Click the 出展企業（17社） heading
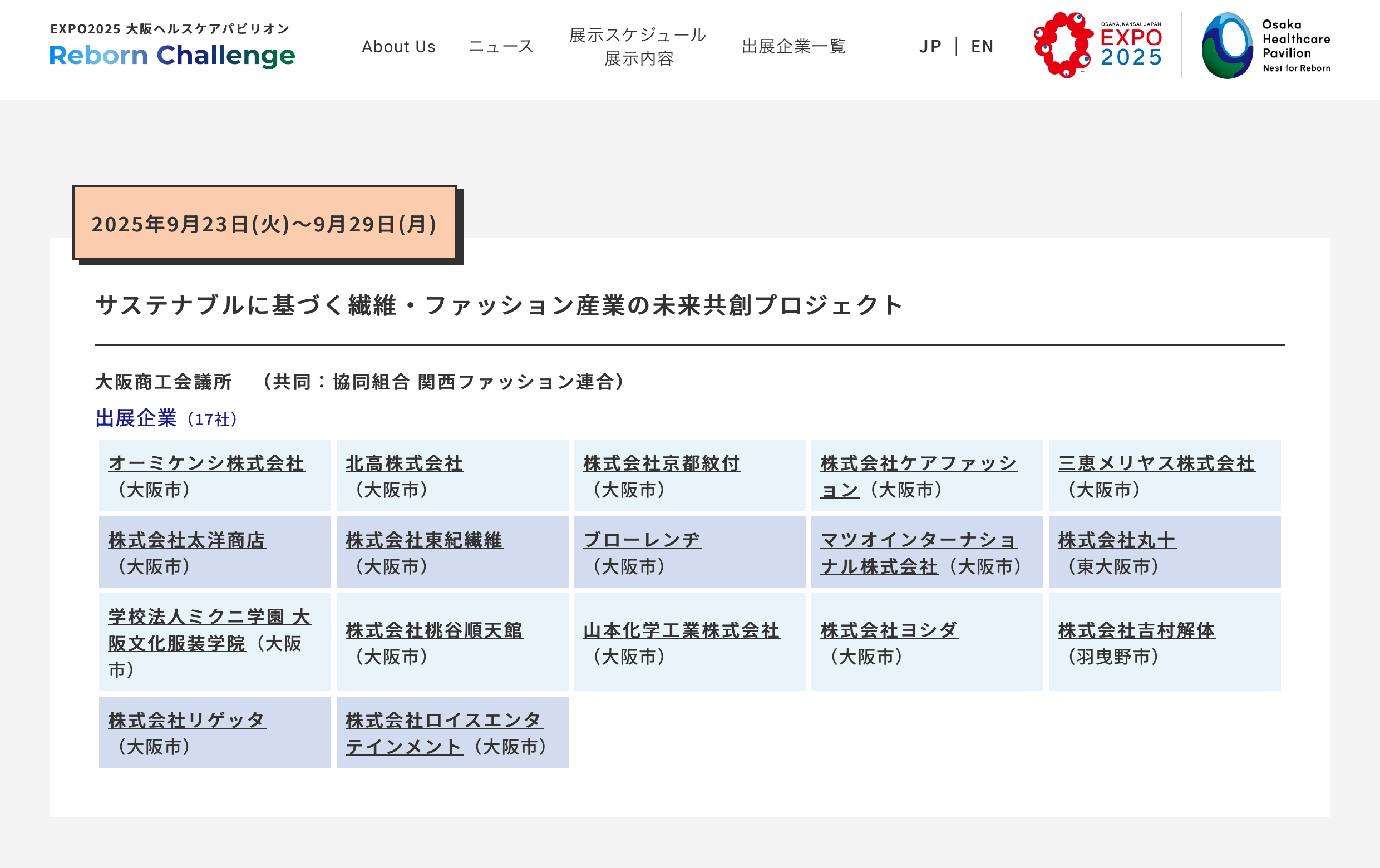Screen dimensions: 1380x868 coord(166,418)
